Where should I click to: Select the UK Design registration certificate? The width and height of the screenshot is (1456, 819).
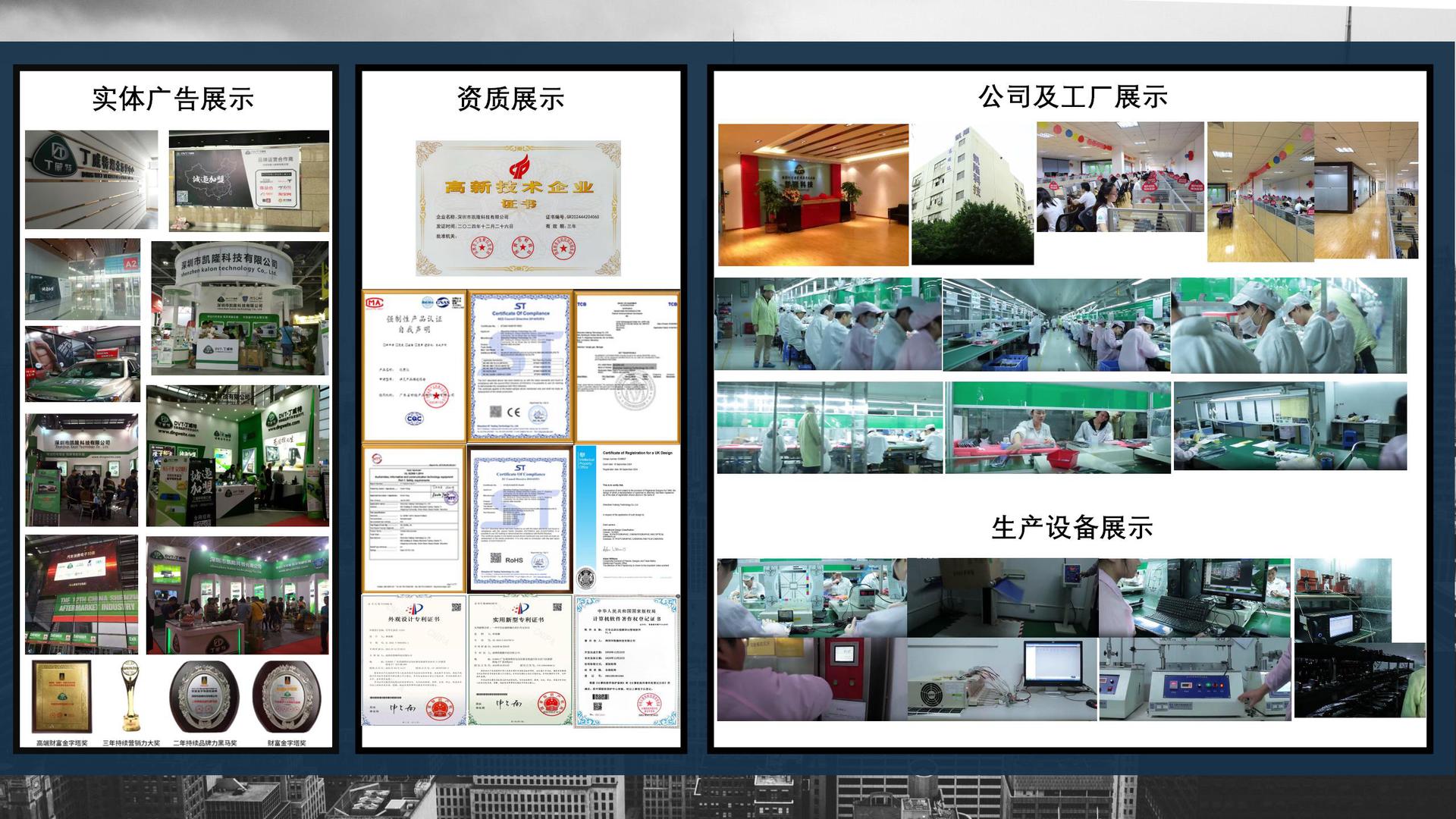pyautogui.click(x=627, y=519)
